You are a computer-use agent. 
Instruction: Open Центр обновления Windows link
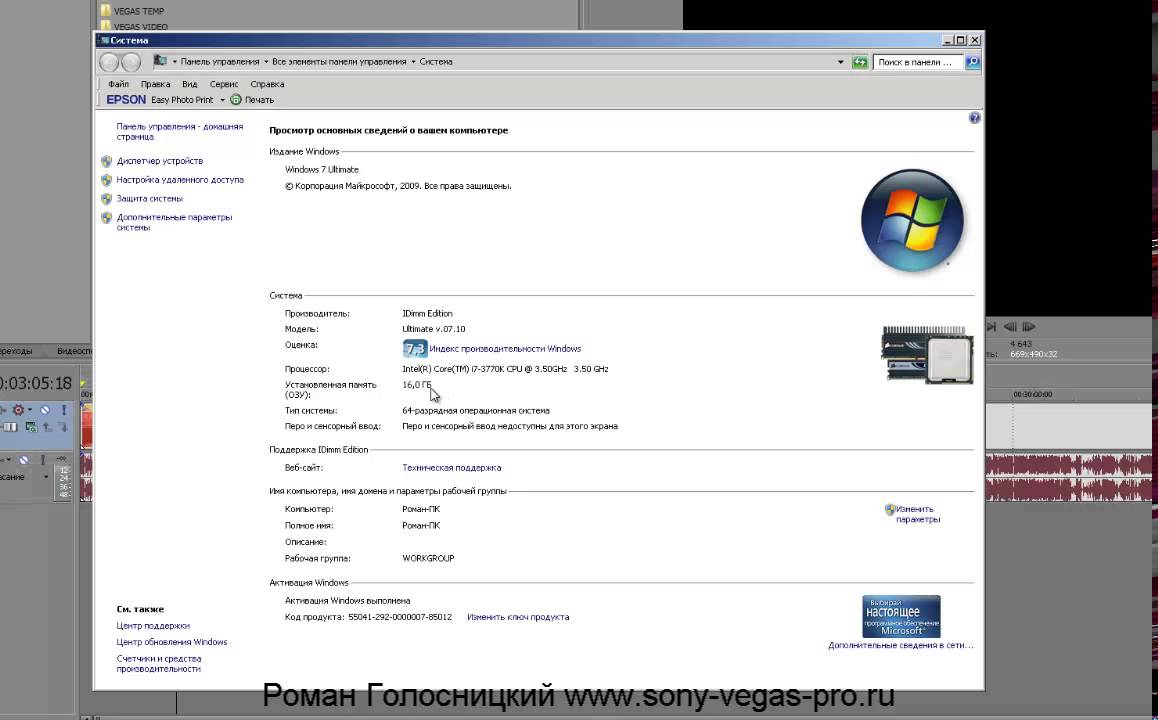pos(171,642)
